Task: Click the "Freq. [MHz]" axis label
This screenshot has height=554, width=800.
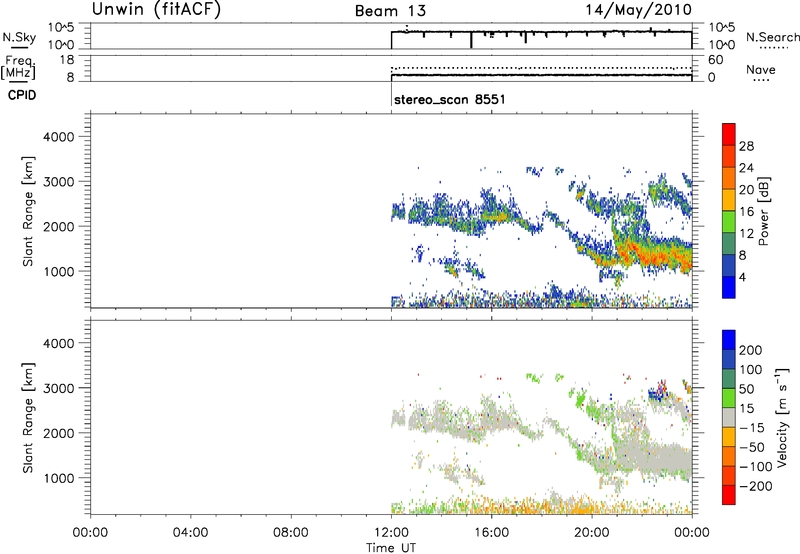Action: point(18,67)
